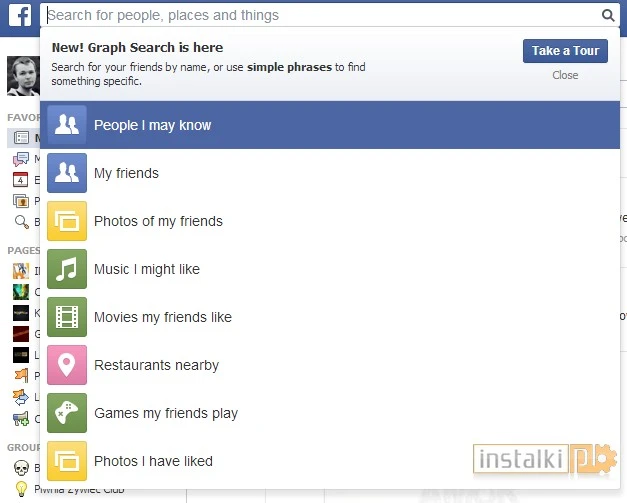The height and width of the screenshot is (503, 627).
Task: Click the Photos of my friends icon
Action: pos(67,221)
